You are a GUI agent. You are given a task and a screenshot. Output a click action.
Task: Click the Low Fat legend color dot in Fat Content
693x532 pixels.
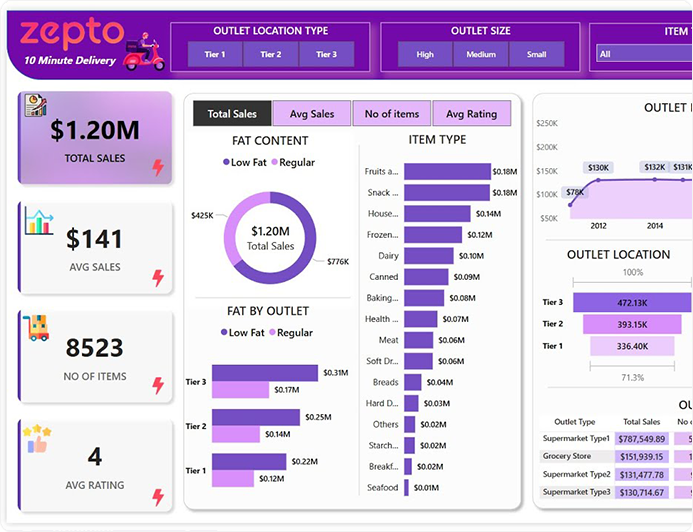(x=225, y=162)
